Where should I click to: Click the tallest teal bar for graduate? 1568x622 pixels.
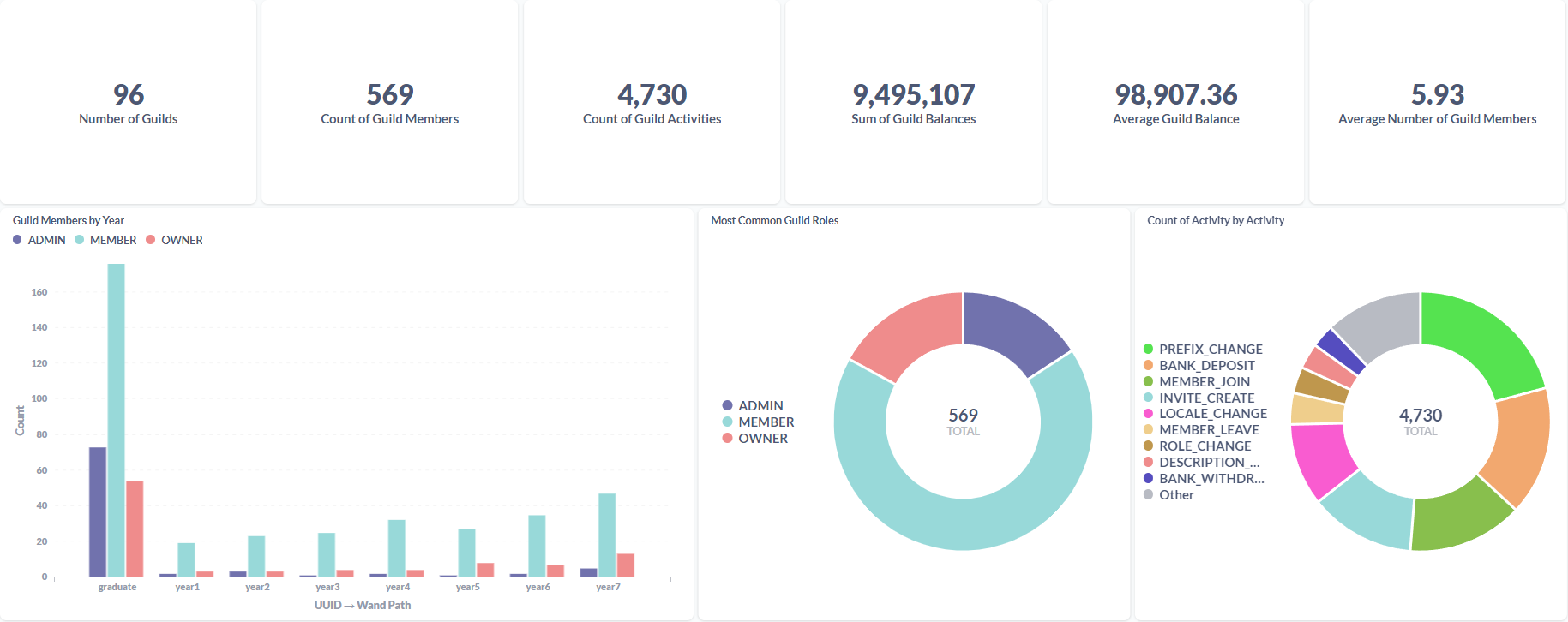(x=116, y=420)
